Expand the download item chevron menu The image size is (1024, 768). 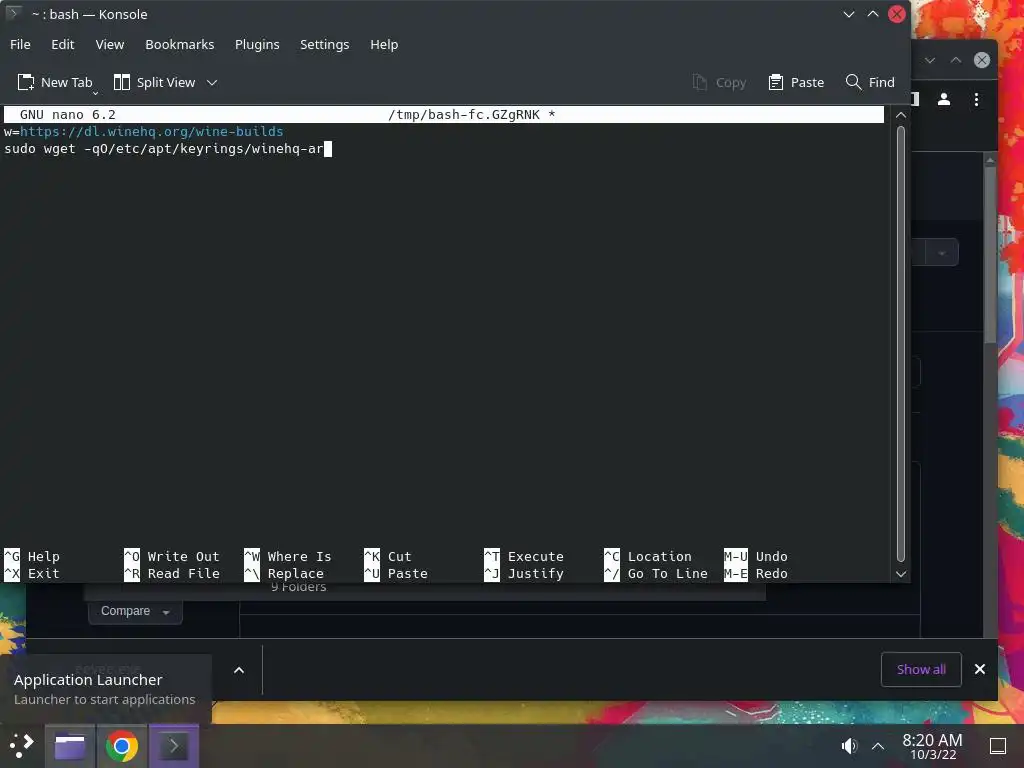[239, 670]
